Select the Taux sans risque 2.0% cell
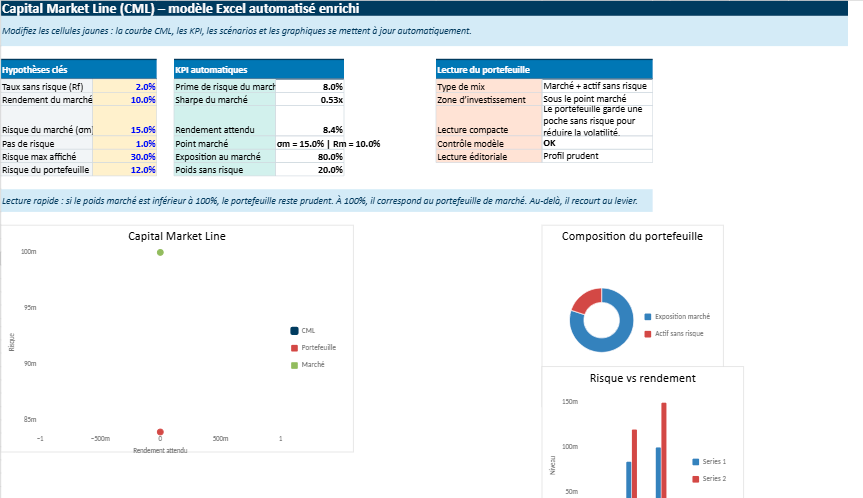The image size is (863, 498). pyautogui.click(x=125, y=87)
